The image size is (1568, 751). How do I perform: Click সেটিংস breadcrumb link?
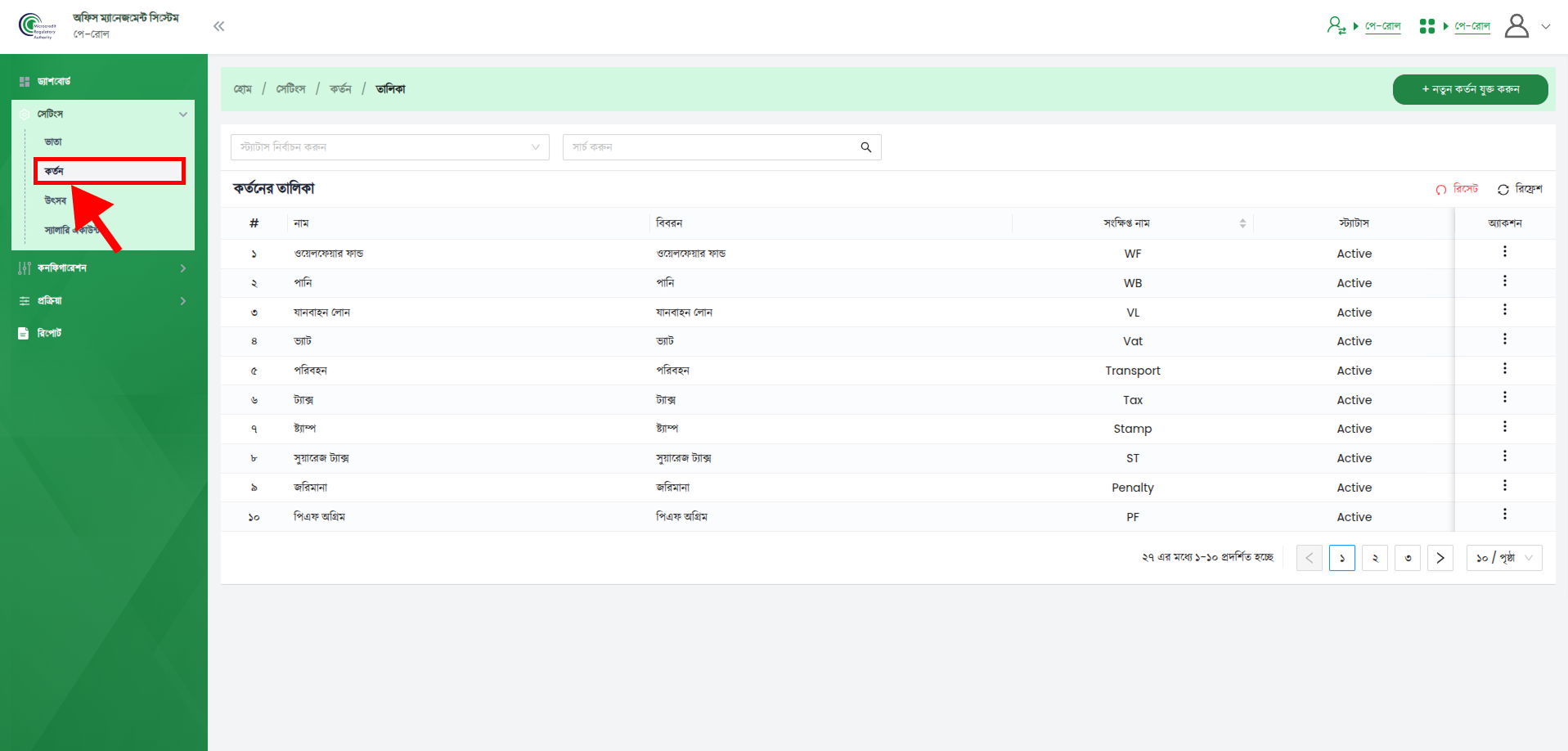click(x=290, y=89)
